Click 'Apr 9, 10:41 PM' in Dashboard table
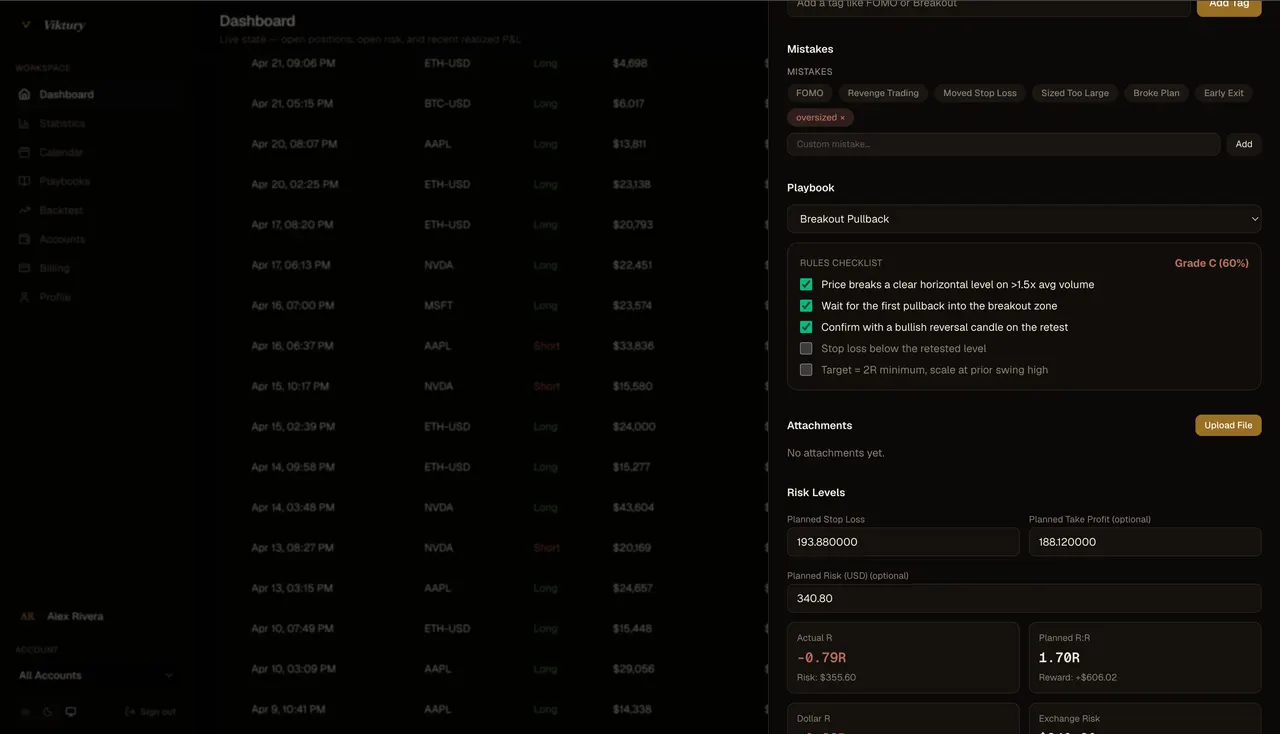Viewport: 1280px width, 734px height. click(x=288, y=710)
